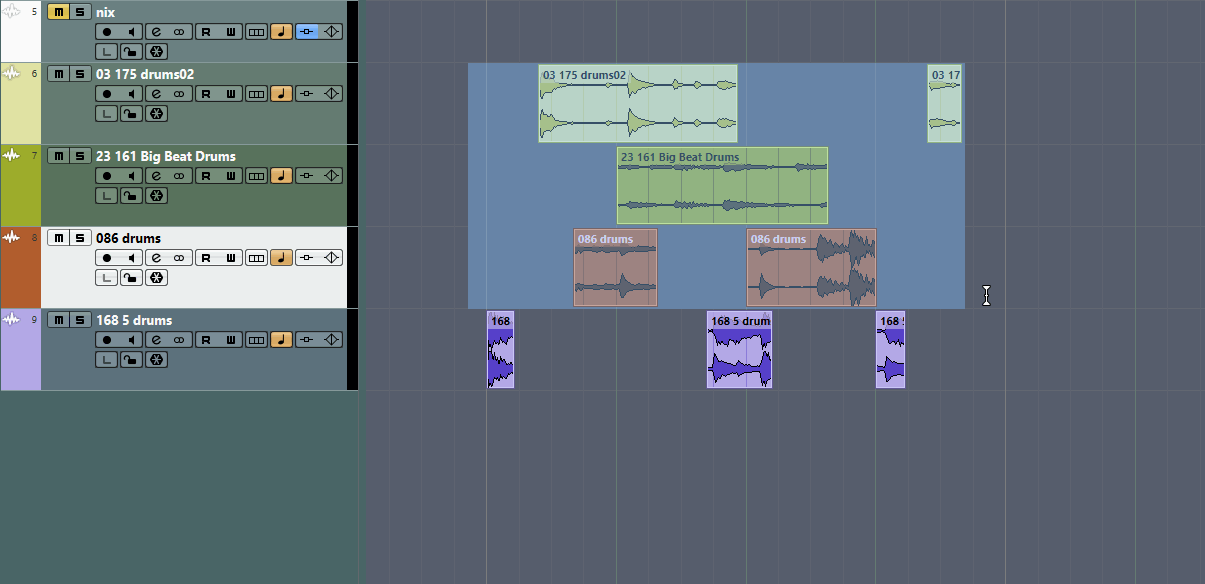
Task: Mute the 168 5 drums track
Action: (58, 320)
